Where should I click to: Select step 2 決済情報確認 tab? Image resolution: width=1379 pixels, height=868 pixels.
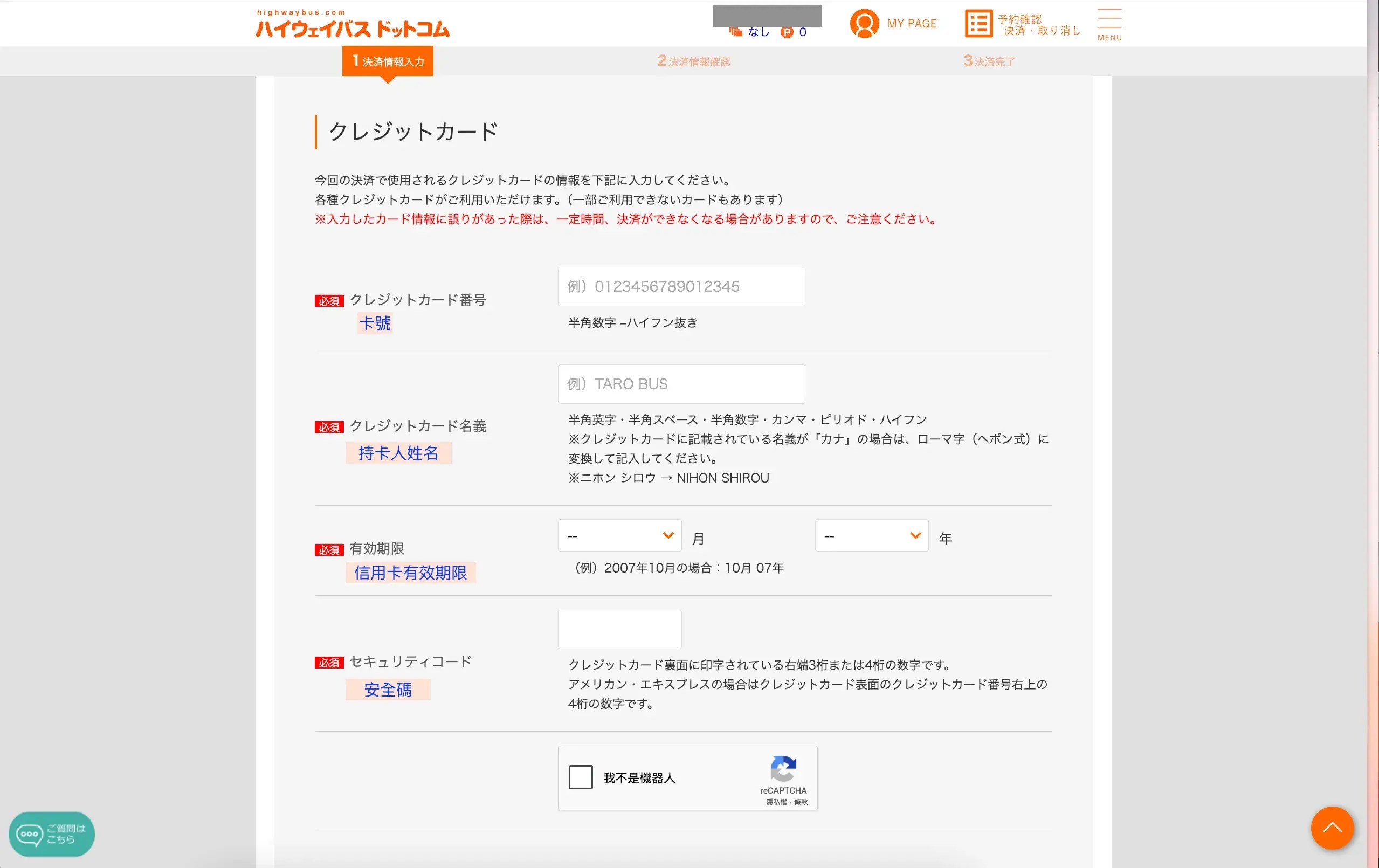coord(693,61)
